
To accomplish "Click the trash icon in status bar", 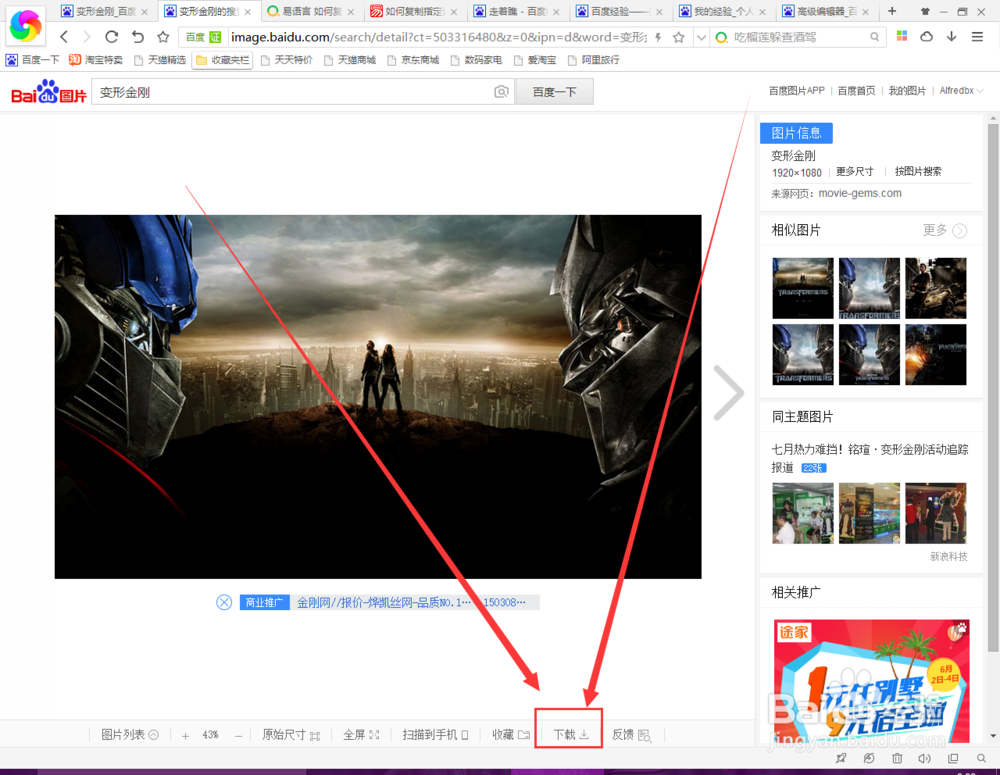I will coord(897,758).
